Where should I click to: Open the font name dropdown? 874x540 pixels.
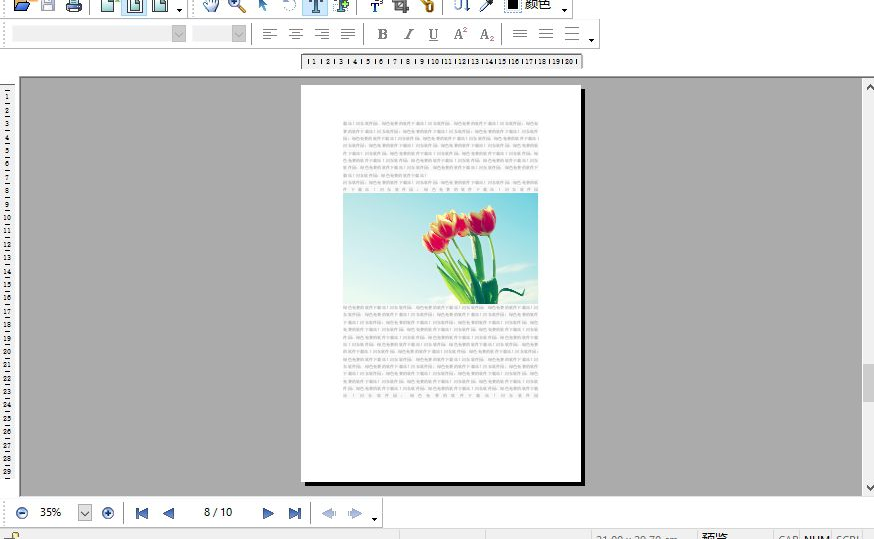click(x=178, y=34)
